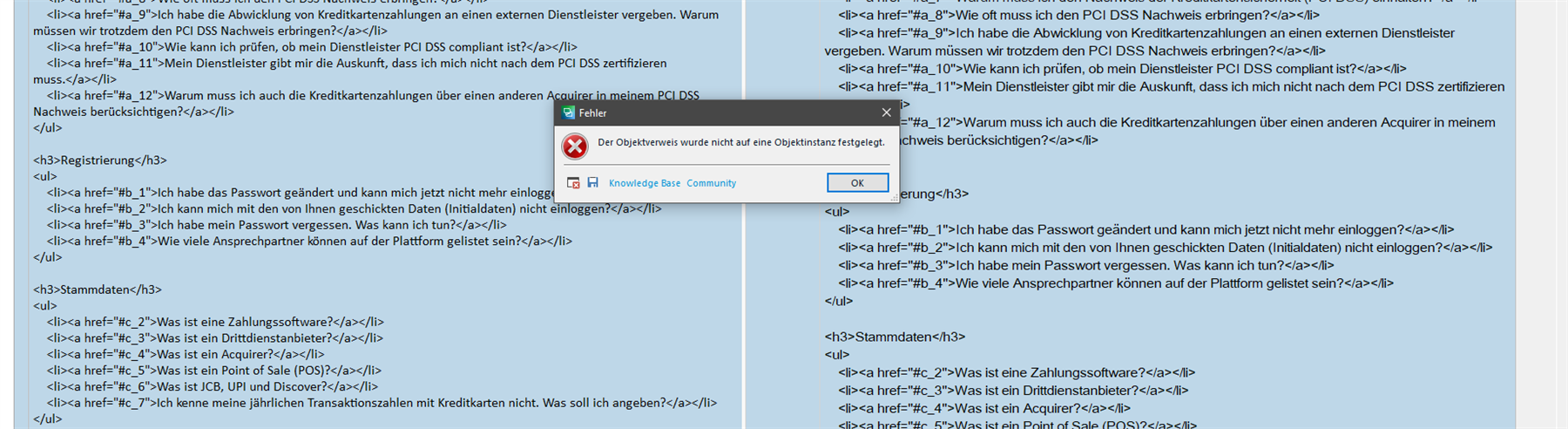Select the #c_6 JCB, UPI line in left pane
This screenshot has width=1568, height=429.
point(213,387)
